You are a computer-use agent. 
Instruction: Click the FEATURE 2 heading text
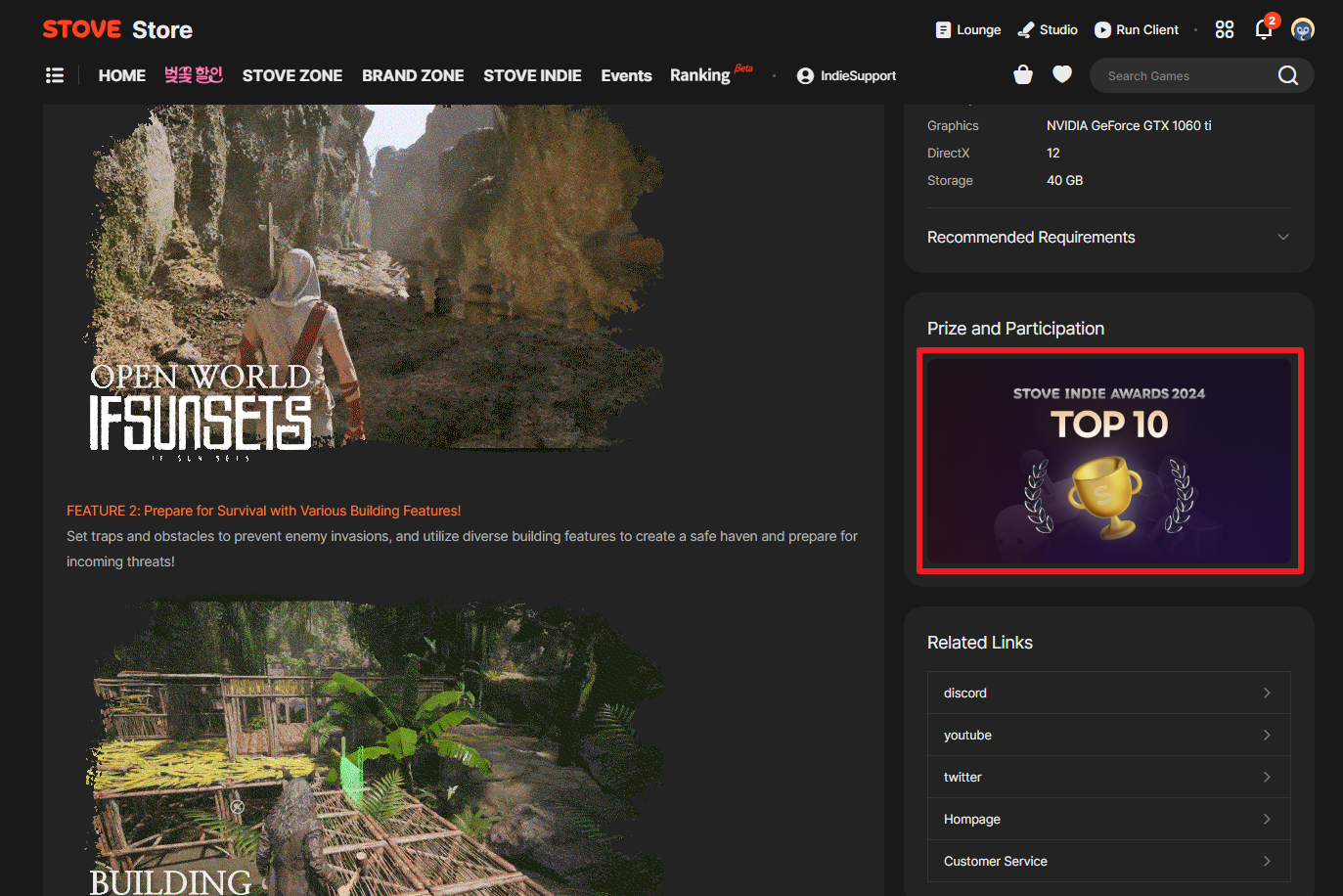tap(264, 511)
